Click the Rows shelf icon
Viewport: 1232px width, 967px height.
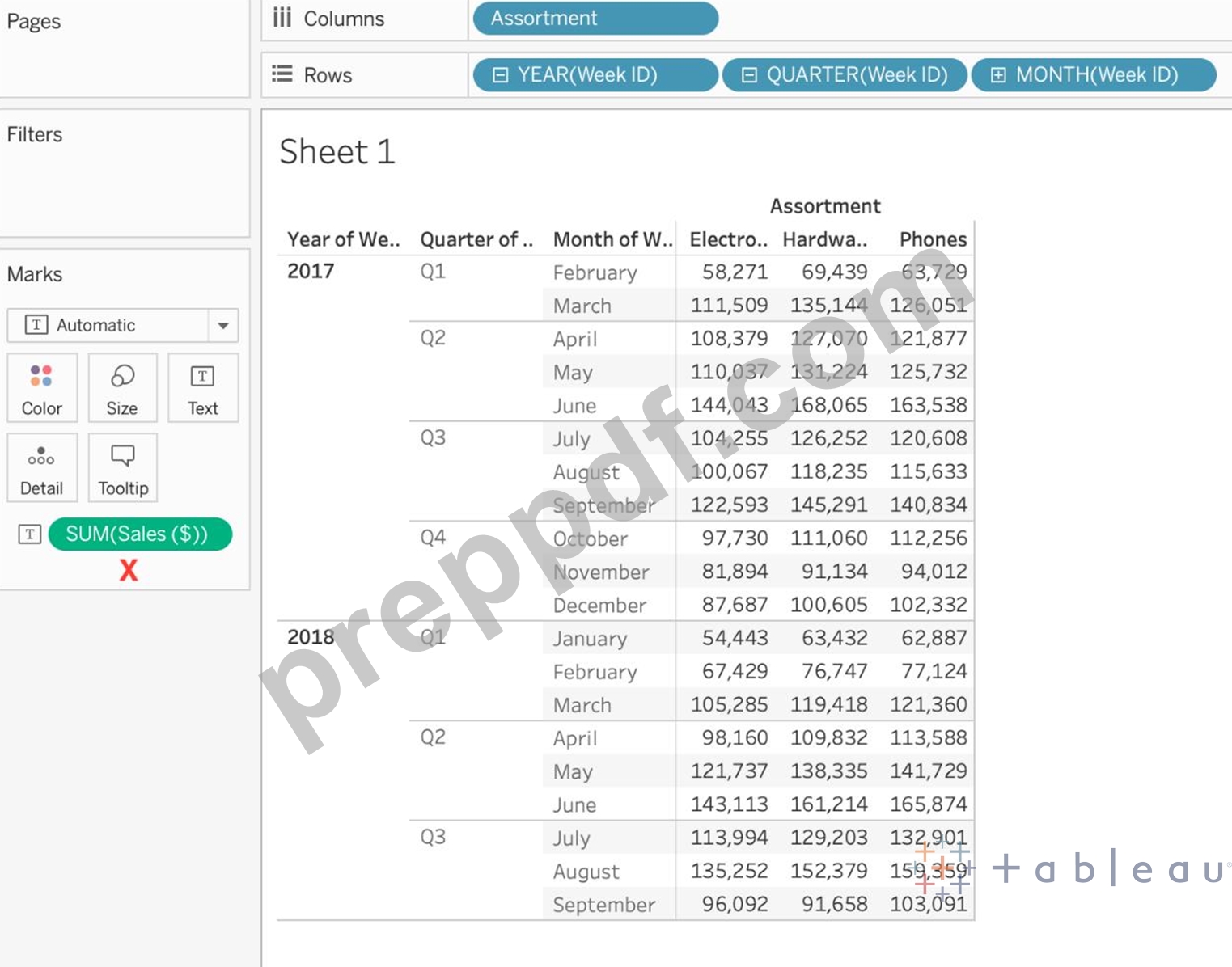[282, 74]
